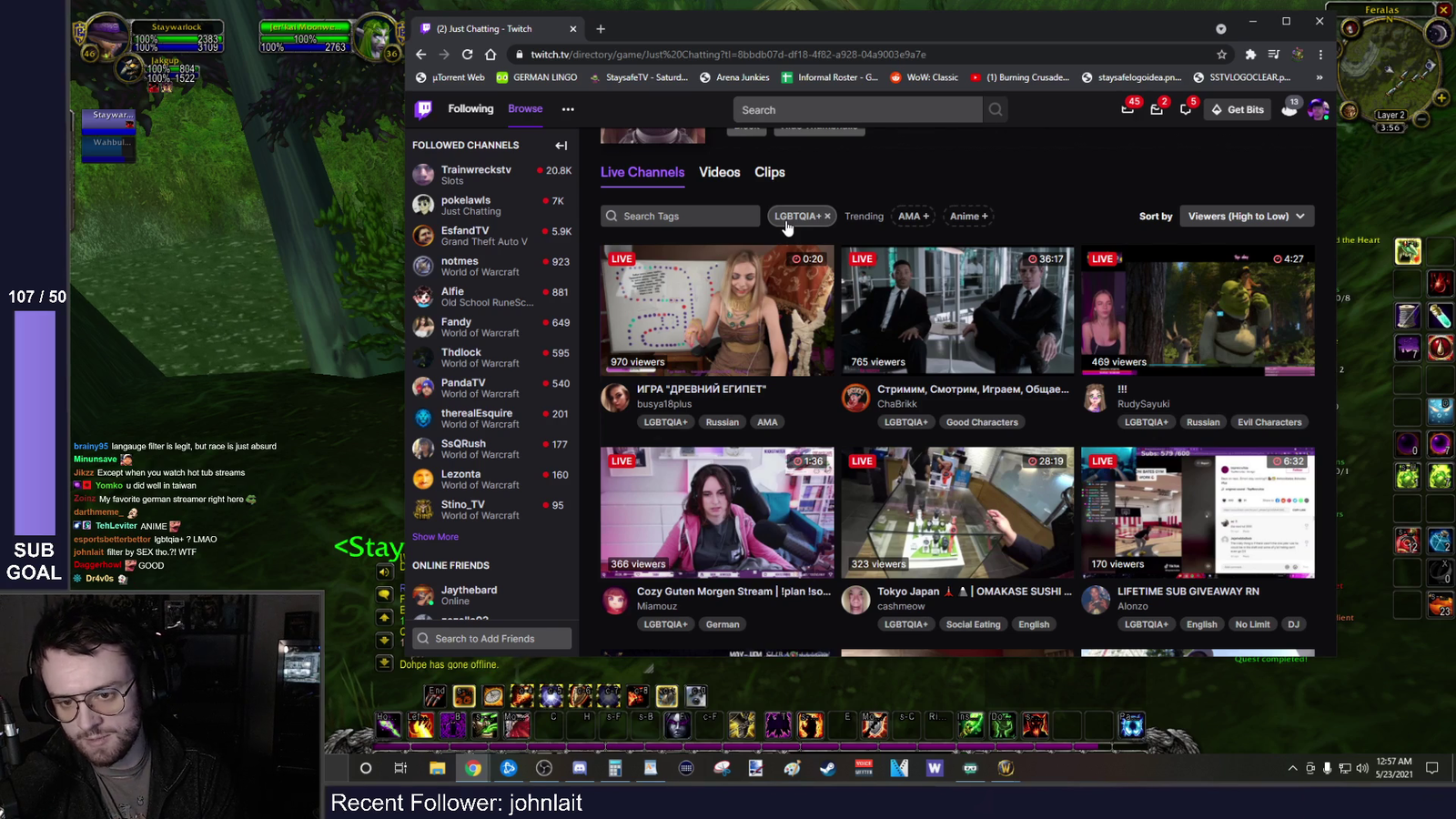Viewport: 1456px width, 819px height.
Task: Switch to the Clips tab
Action: tap(770, 172)
